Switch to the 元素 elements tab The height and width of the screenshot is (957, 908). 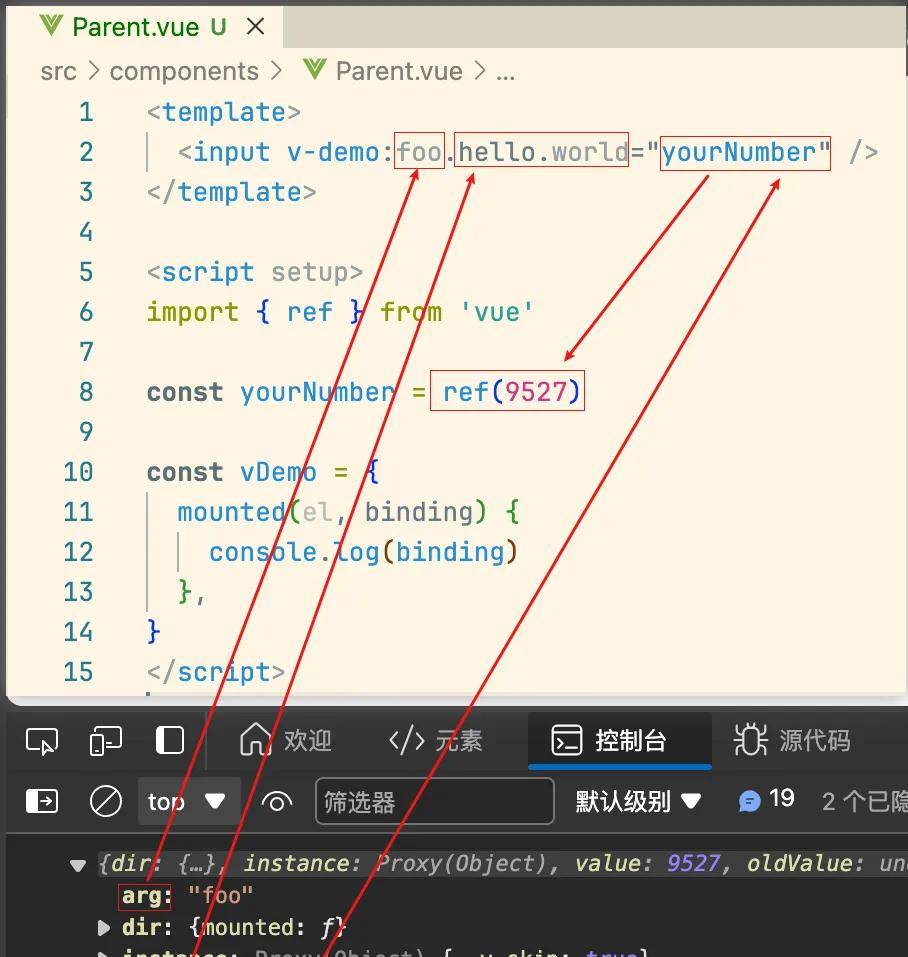coord(436,740)
